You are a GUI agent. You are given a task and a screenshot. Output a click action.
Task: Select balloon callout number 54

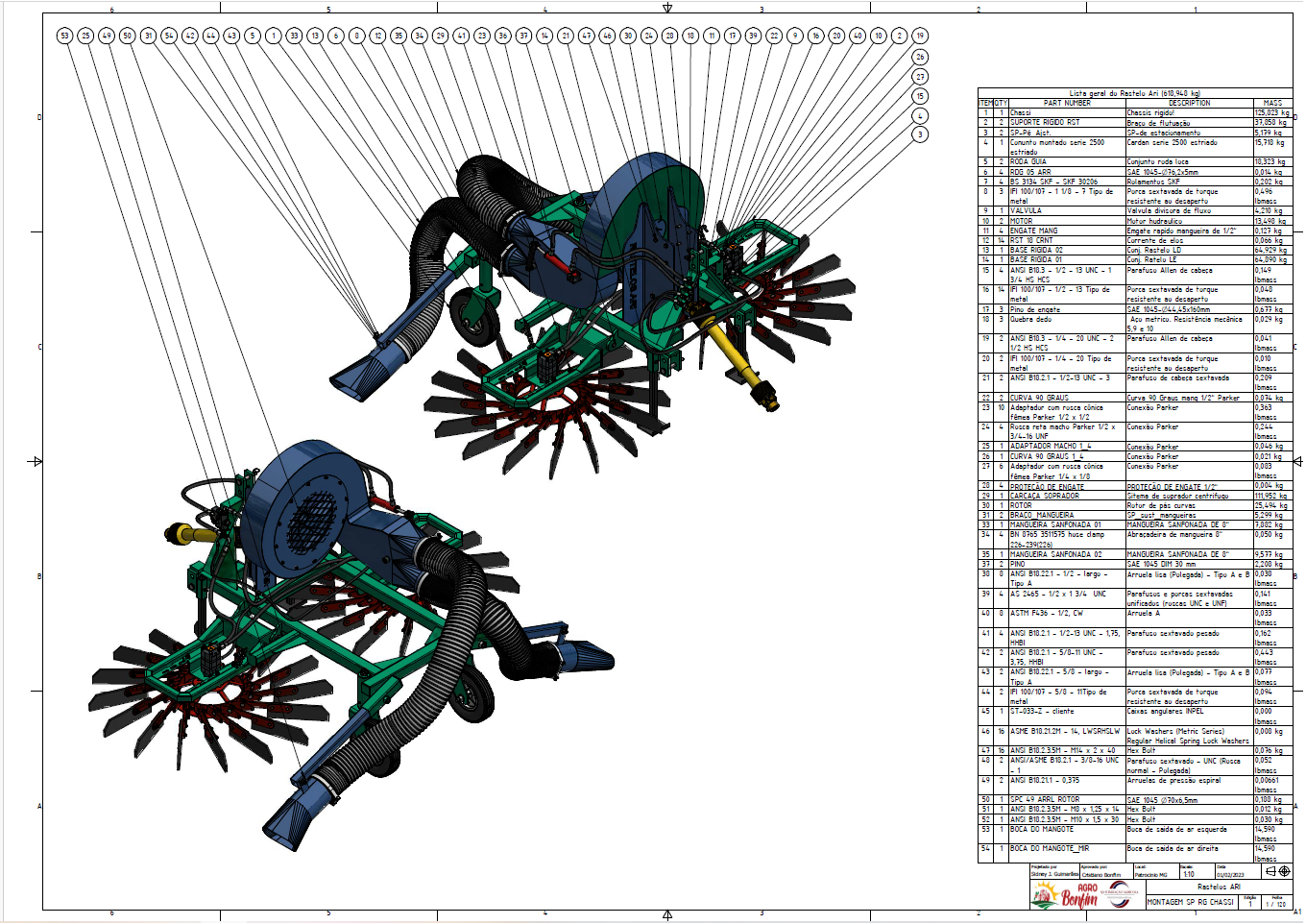tap(169, 36)
